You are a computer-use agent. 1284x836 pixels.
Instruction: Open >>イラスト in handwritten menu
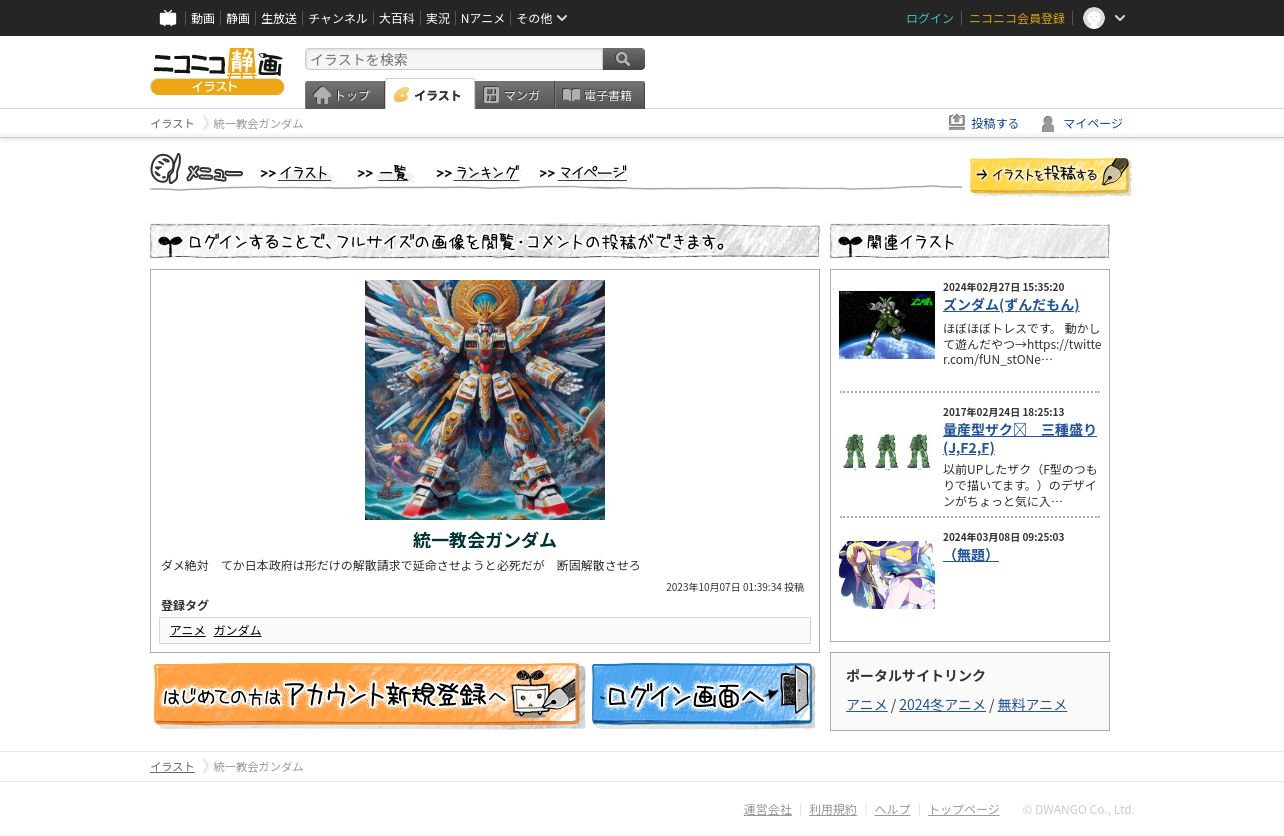(296, 173)
